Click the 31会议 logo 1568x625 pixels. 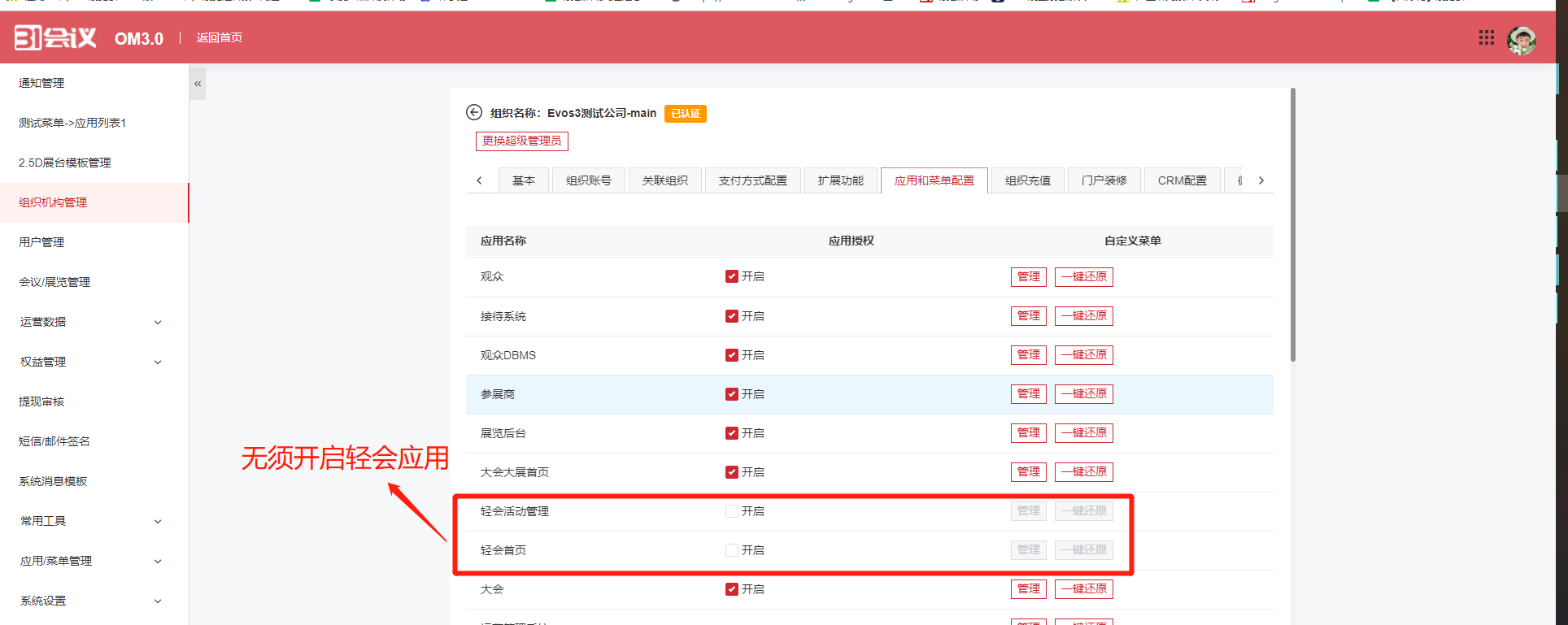pos(55,37)
